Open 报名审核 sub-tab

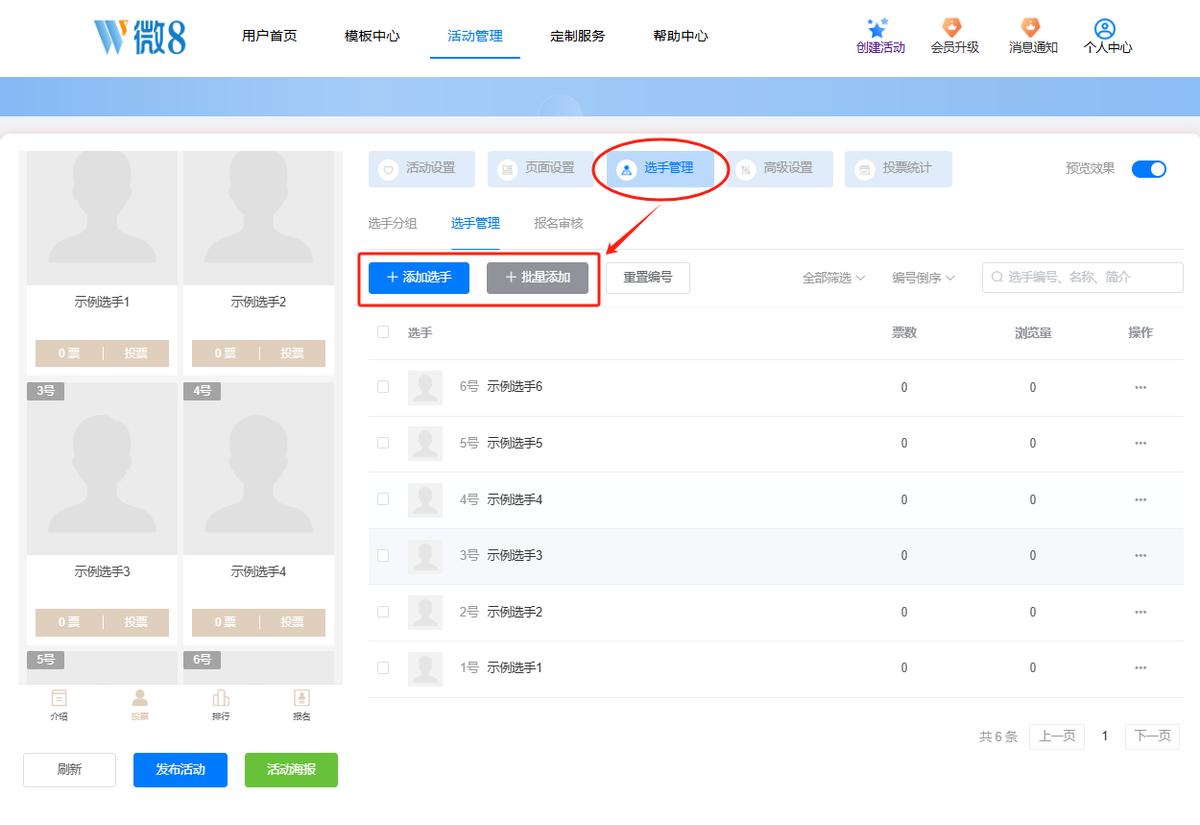558,224
